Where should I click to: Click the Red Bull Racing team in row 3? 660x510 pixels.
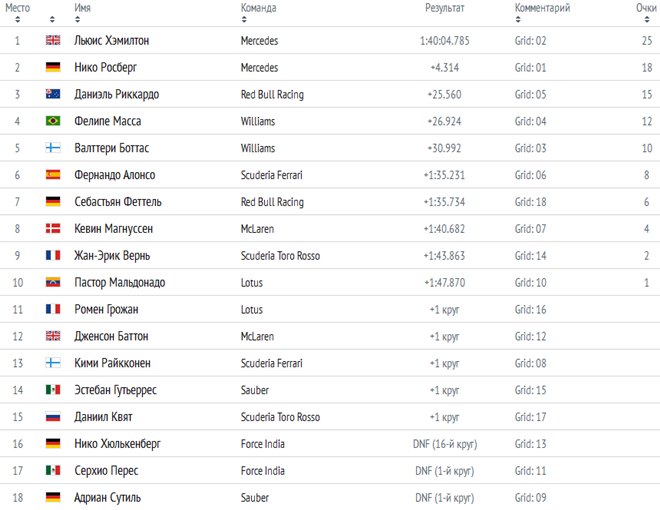click(272, 95)
